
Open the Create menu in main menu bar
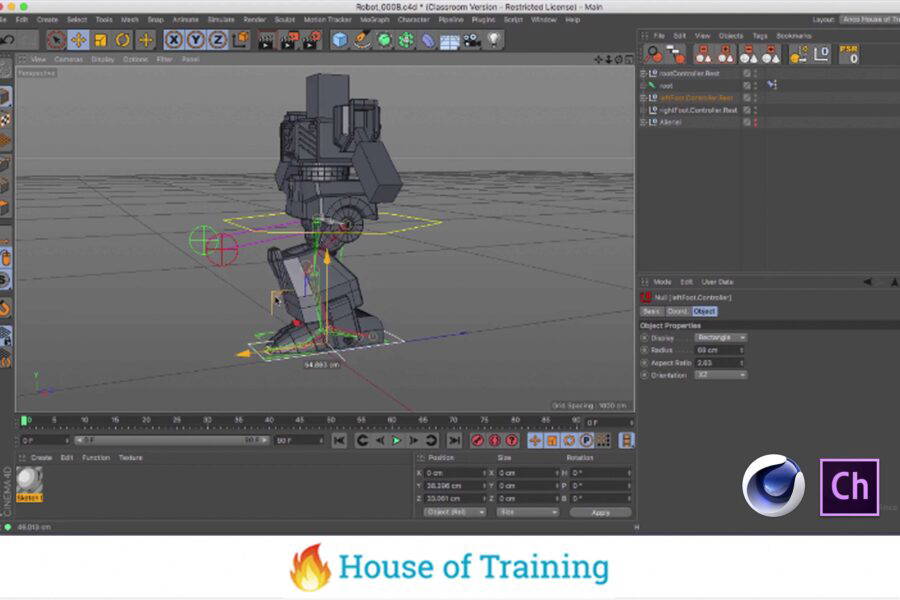47,20
